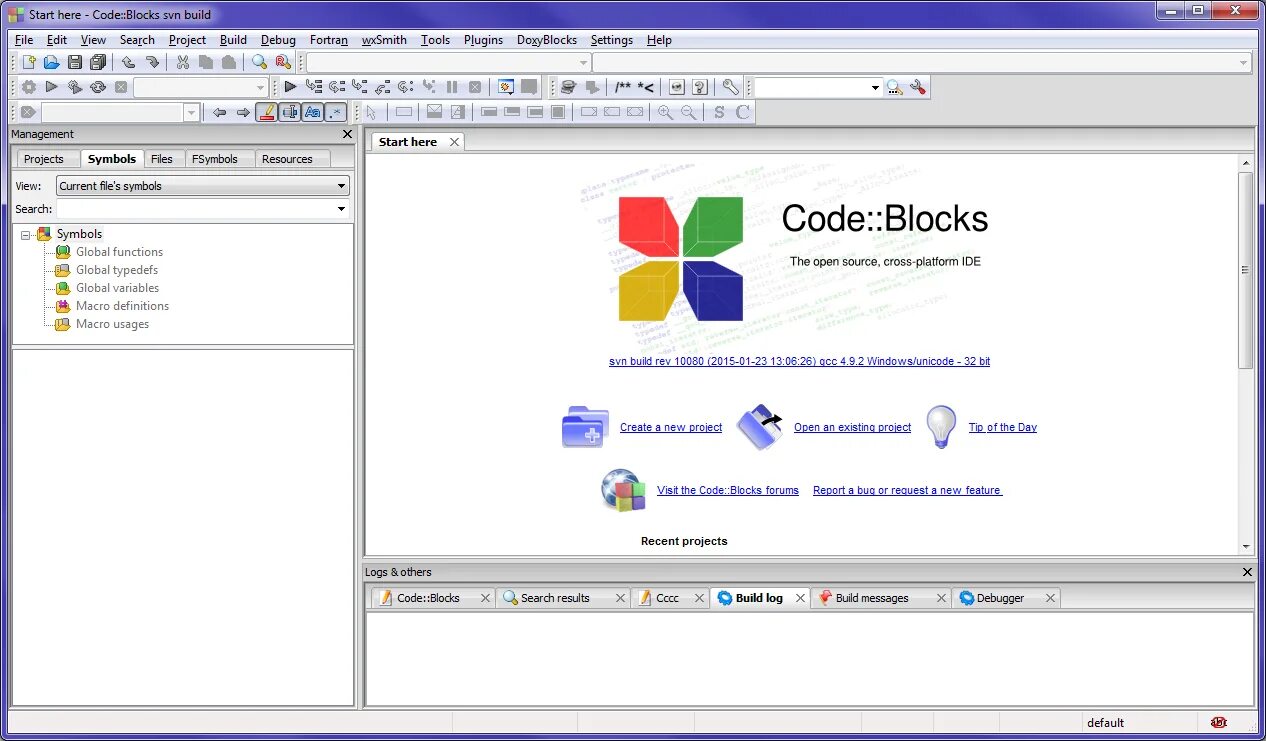
Task: Click Visit the Code::Blocks forums link
Action: pos(728,490)
